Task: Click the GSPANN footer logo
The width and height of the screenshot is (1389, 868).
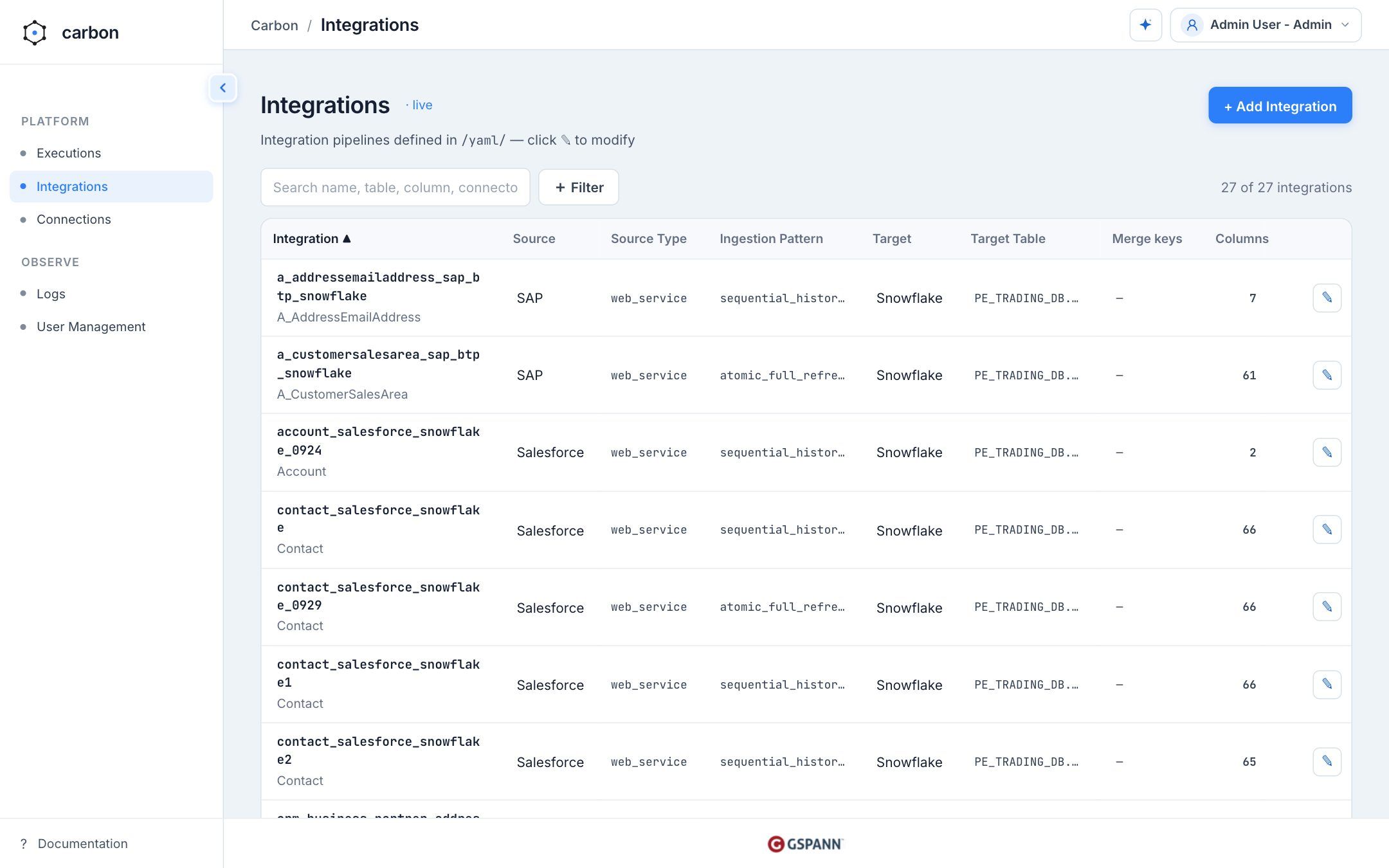Action: tap(805, 844)
